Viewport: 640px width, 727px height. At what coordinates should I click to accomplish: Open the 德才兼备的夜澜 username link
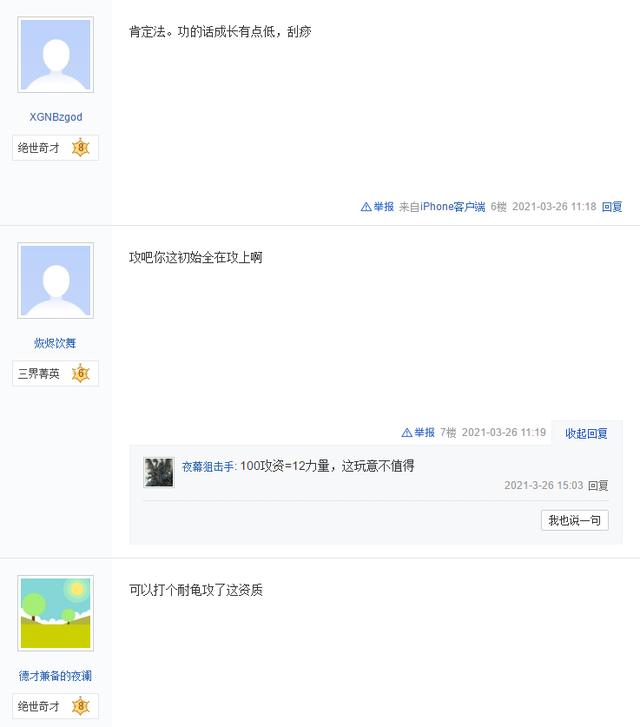pyautogui.click(x=56, y=676)
